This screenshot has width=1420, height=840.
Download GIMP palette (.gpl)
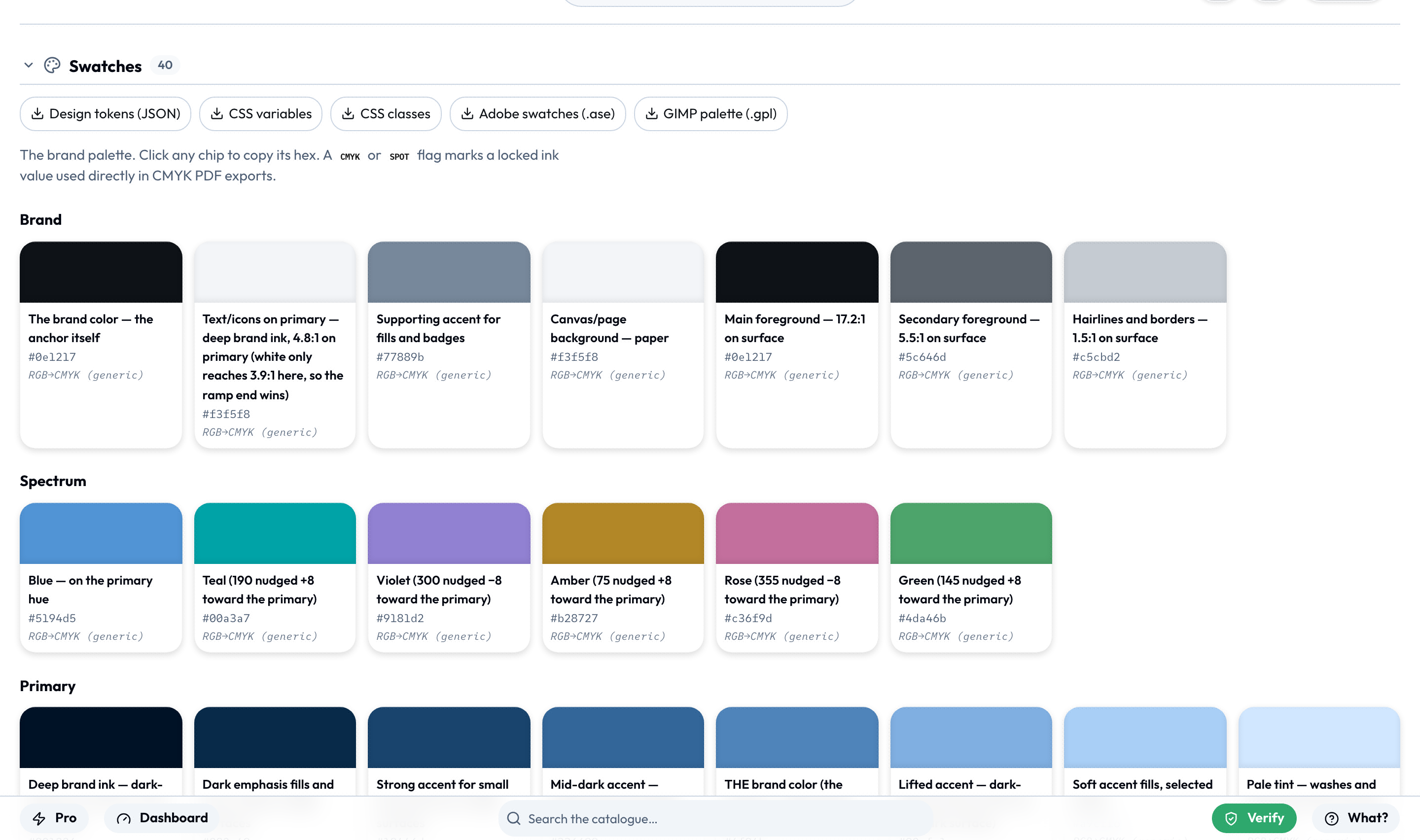[710, 114]
